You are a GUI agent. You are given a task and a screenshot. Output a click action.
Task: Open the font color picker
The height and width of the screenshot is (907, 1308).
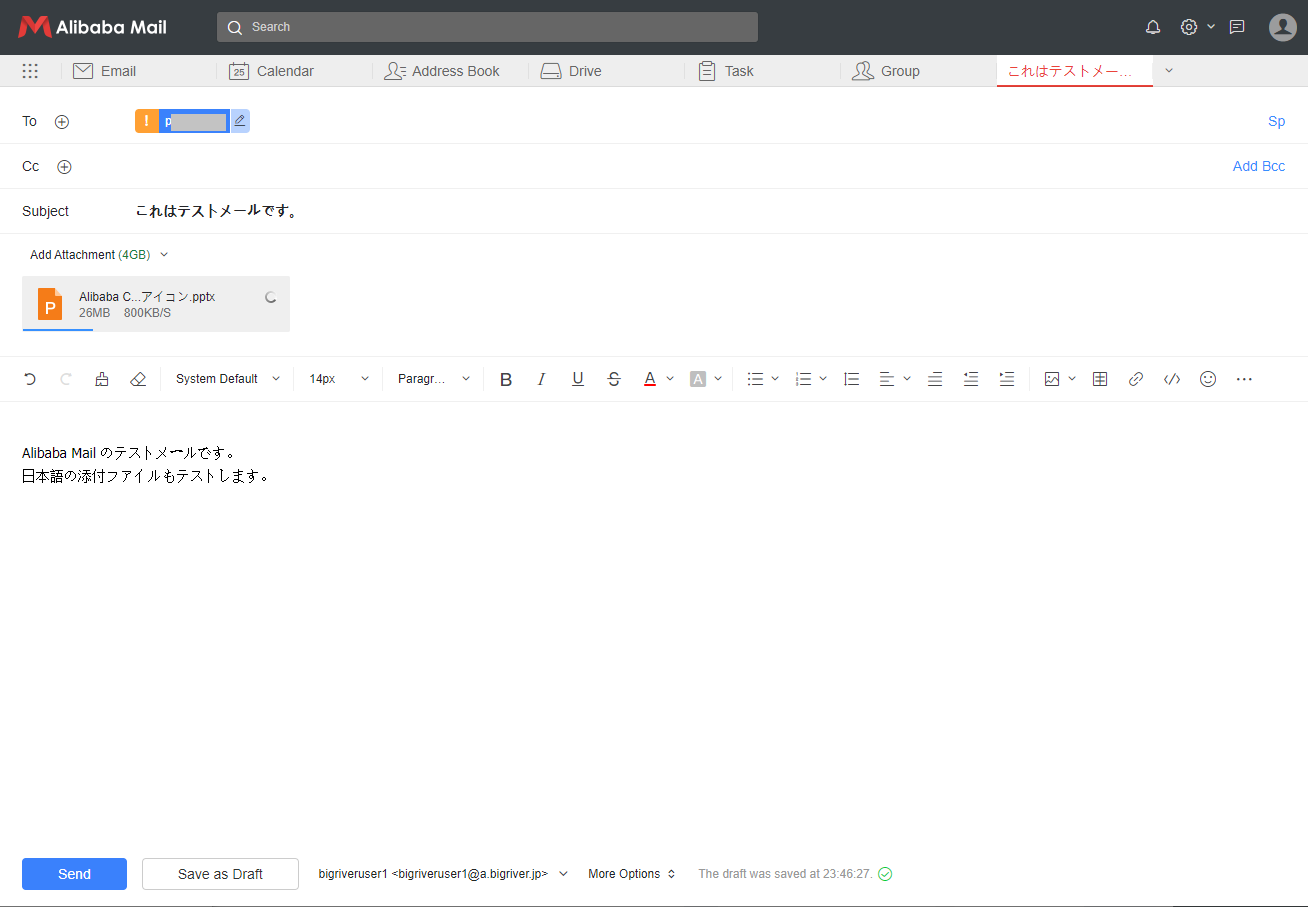pos(650,379)
